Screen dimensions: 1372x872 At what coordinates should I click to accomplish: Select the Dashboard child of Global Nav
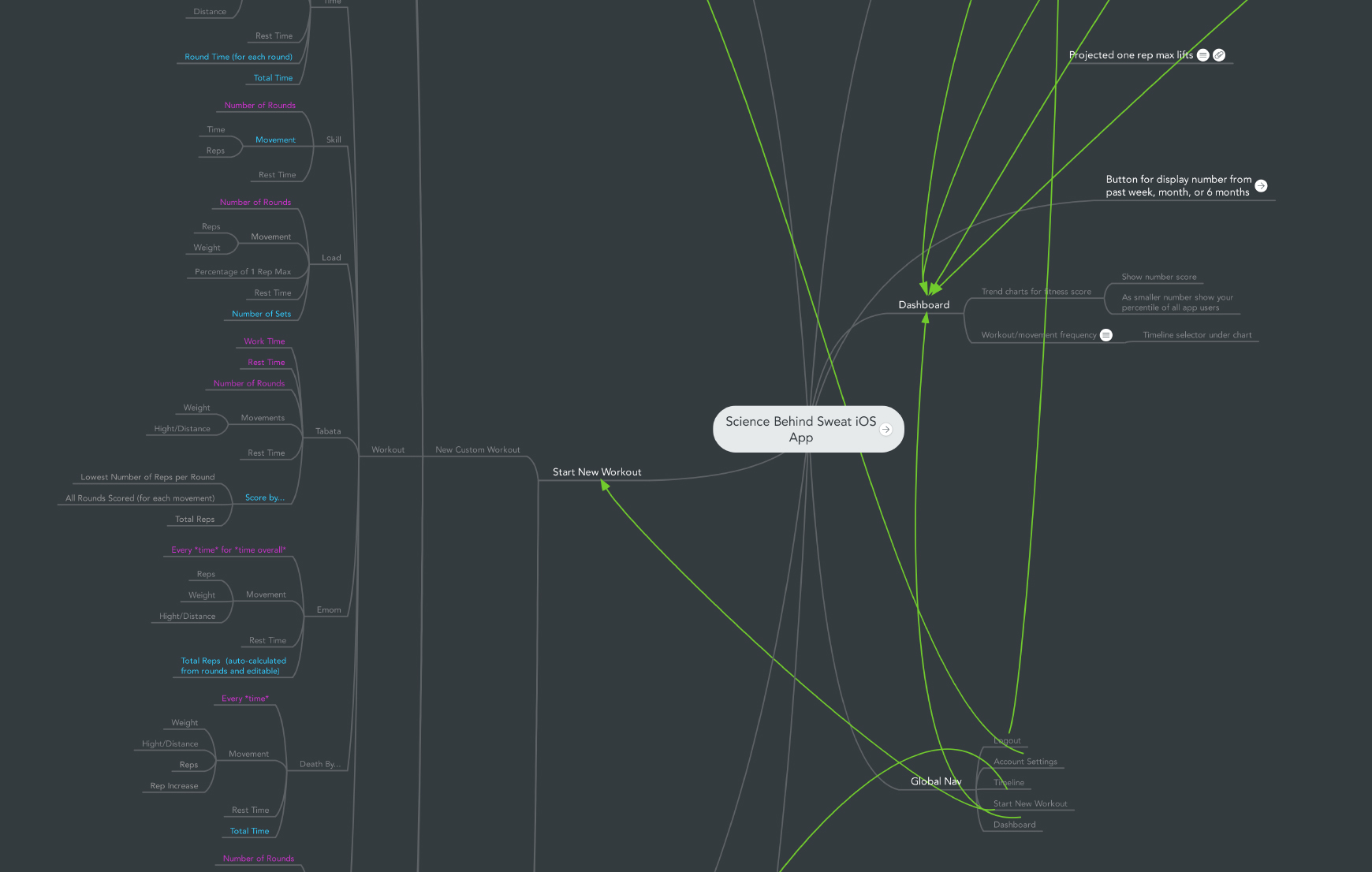tap(1014, 825)
